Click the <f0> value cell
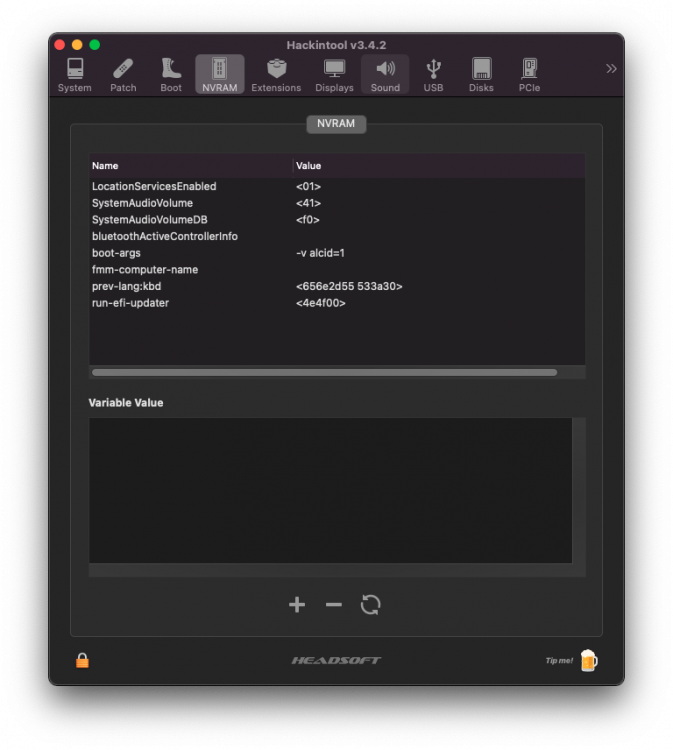The height and width of the screenshot is (750, 673). (x=308, y=220)
